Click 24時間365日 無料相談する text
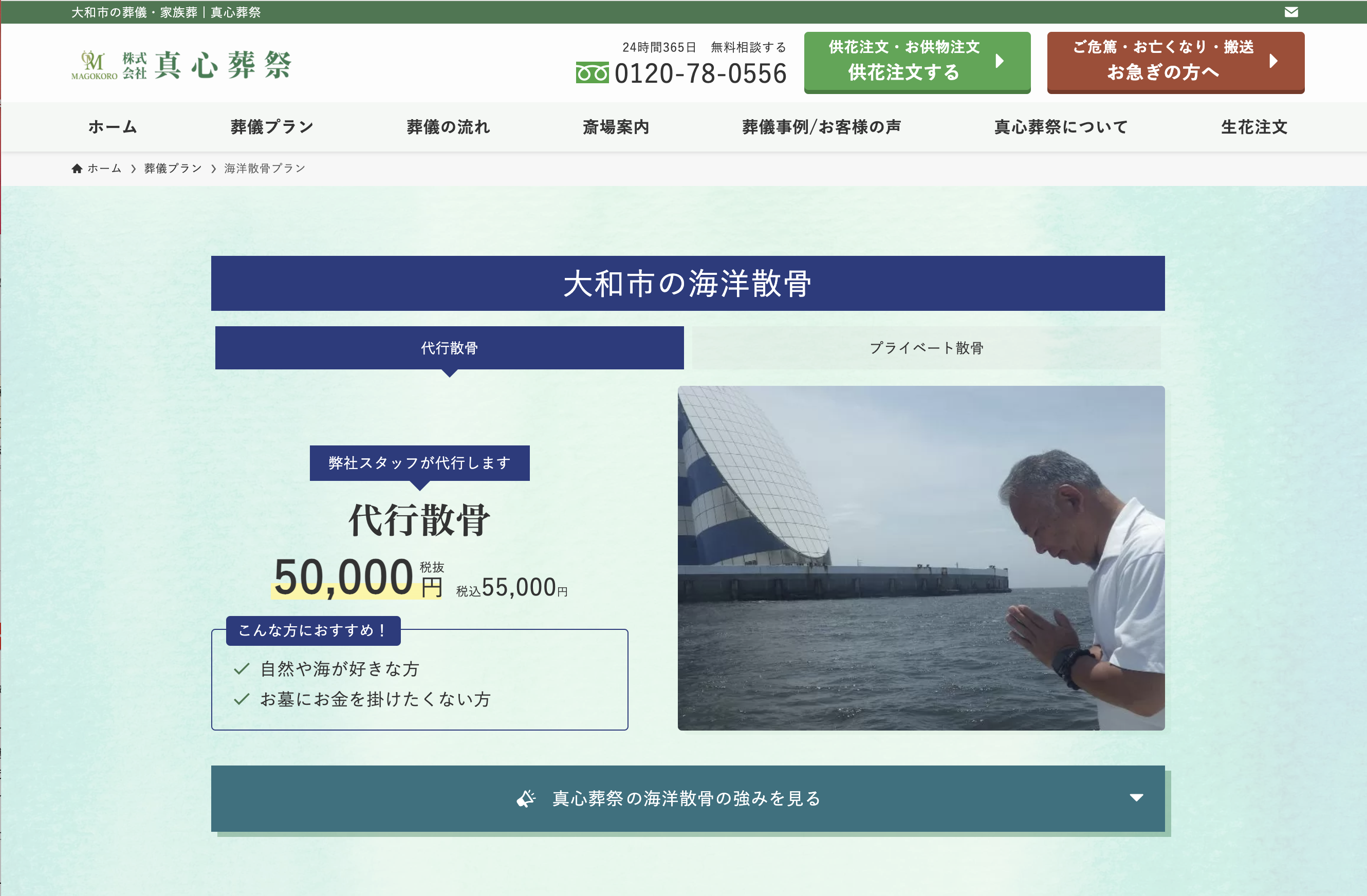 pos(704,47)
